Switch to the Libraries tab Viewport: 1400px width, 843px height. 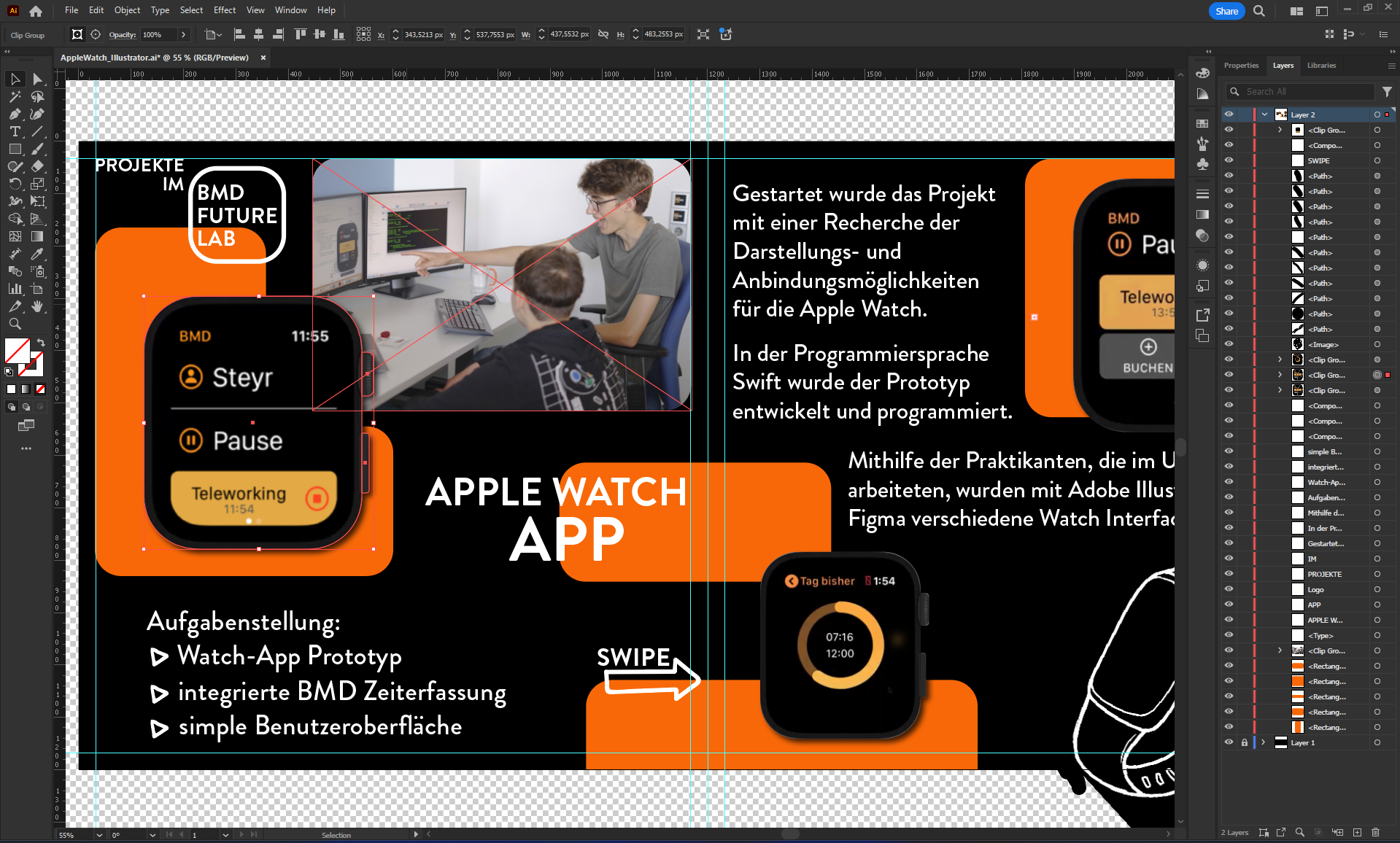coord(1321,66)
